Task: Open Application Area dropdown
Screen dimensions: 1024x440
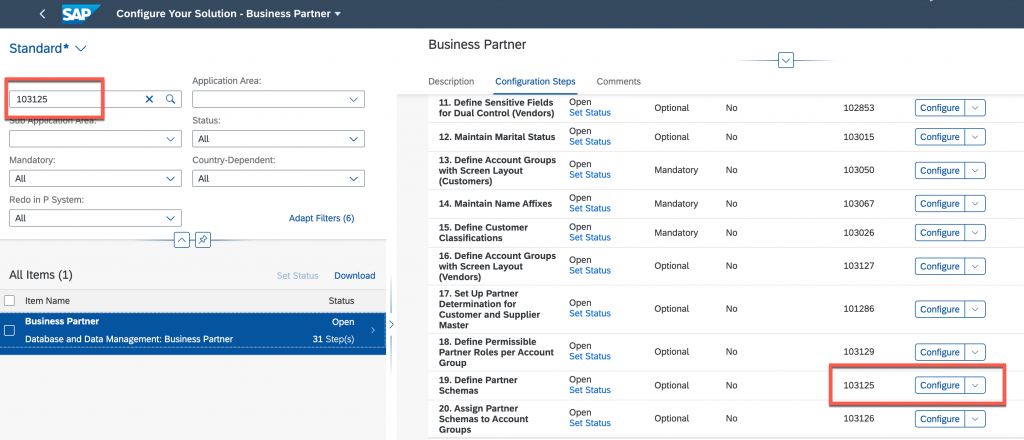Action: point(353,99)
